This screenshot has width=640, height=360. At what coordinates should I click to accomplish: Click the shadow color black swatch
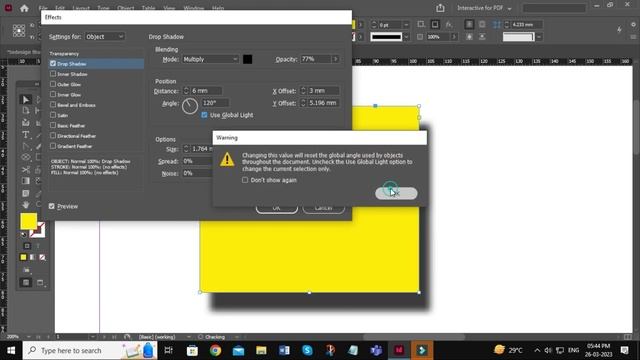[247, 59]
